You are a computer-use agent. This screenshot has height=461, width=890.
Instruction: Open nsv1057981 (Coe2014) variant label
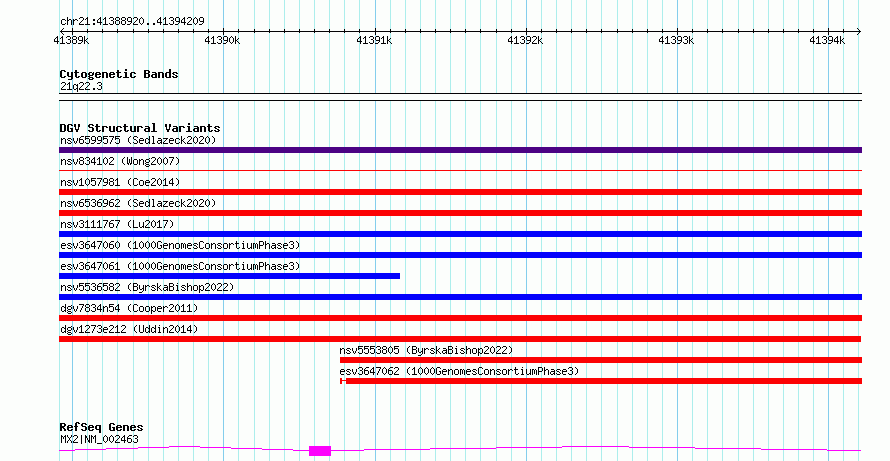click(120, 182)
